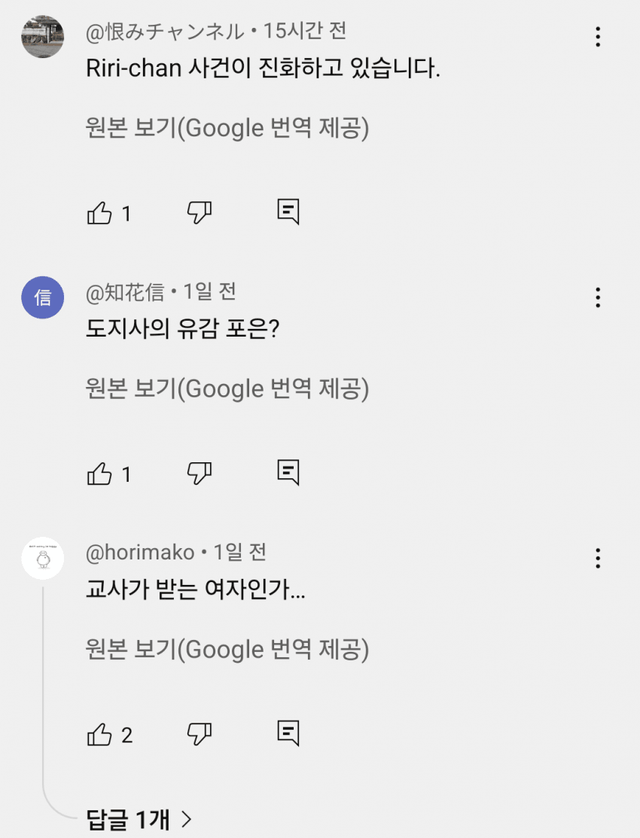
Task: Open more options for @知花信 comment
Action: pos(598,298)
